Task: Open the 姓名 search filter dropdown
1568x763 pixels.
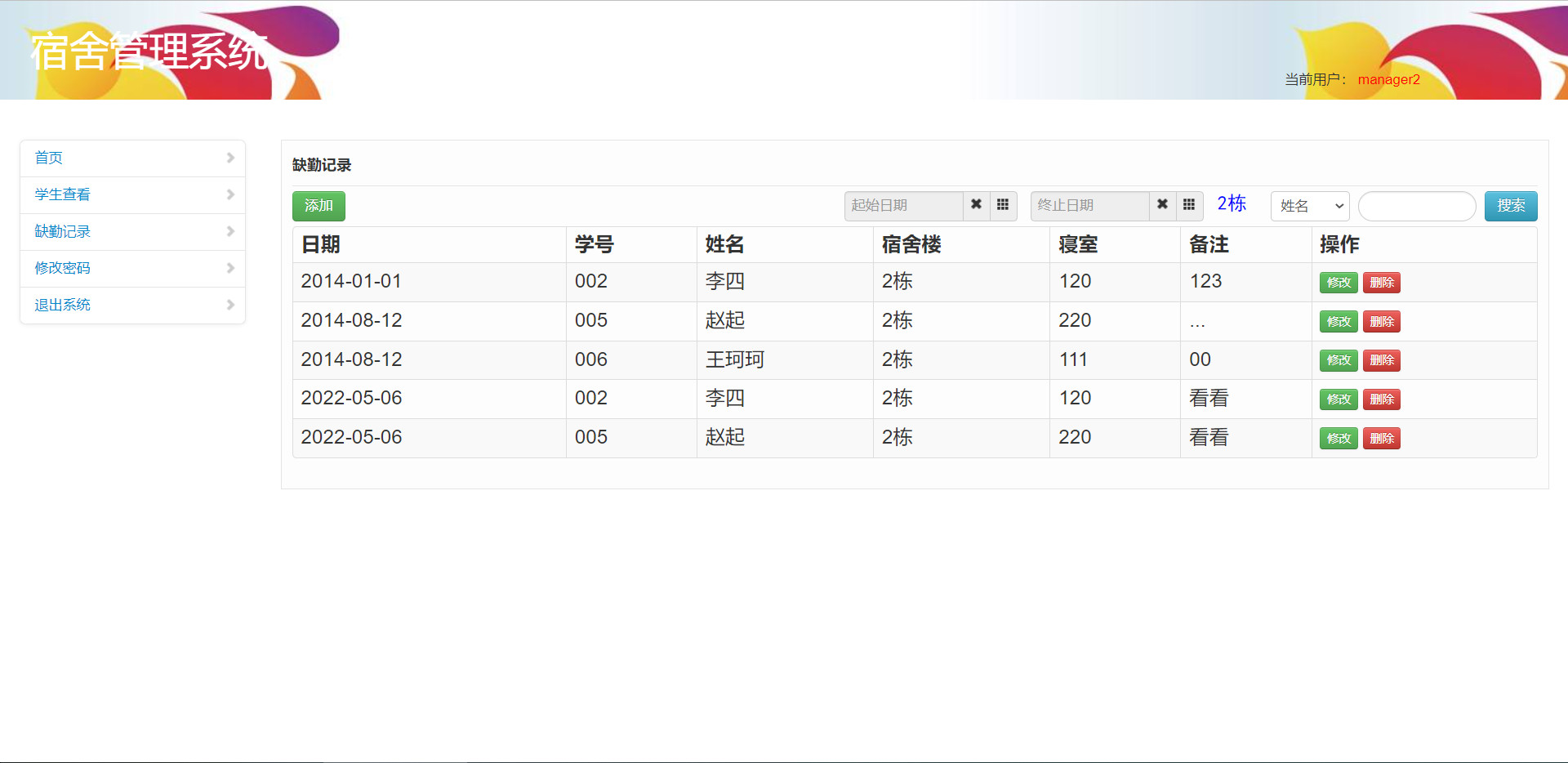Action: point(1309,206)
